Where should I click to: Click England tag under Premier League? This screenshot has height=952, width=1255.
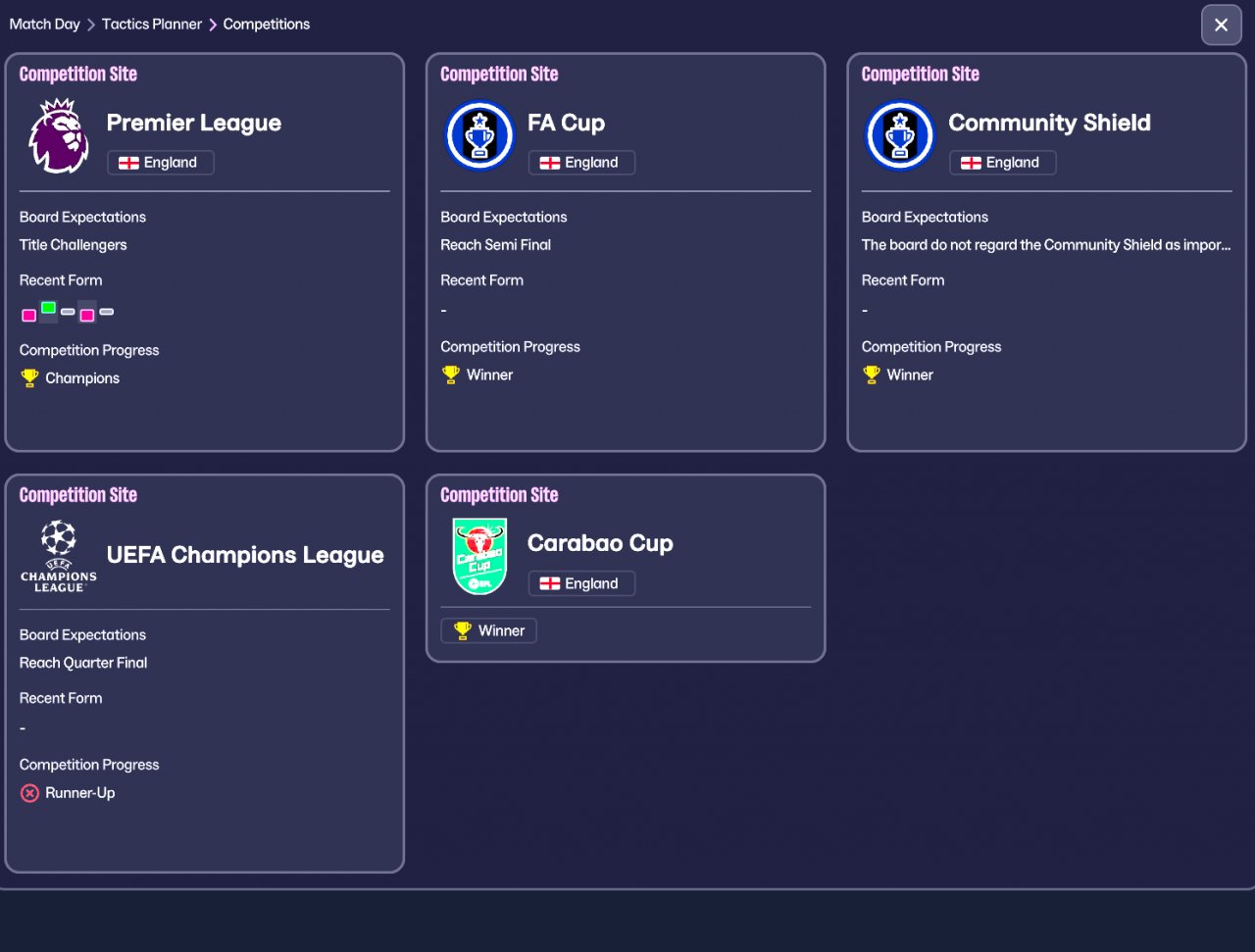160,163
